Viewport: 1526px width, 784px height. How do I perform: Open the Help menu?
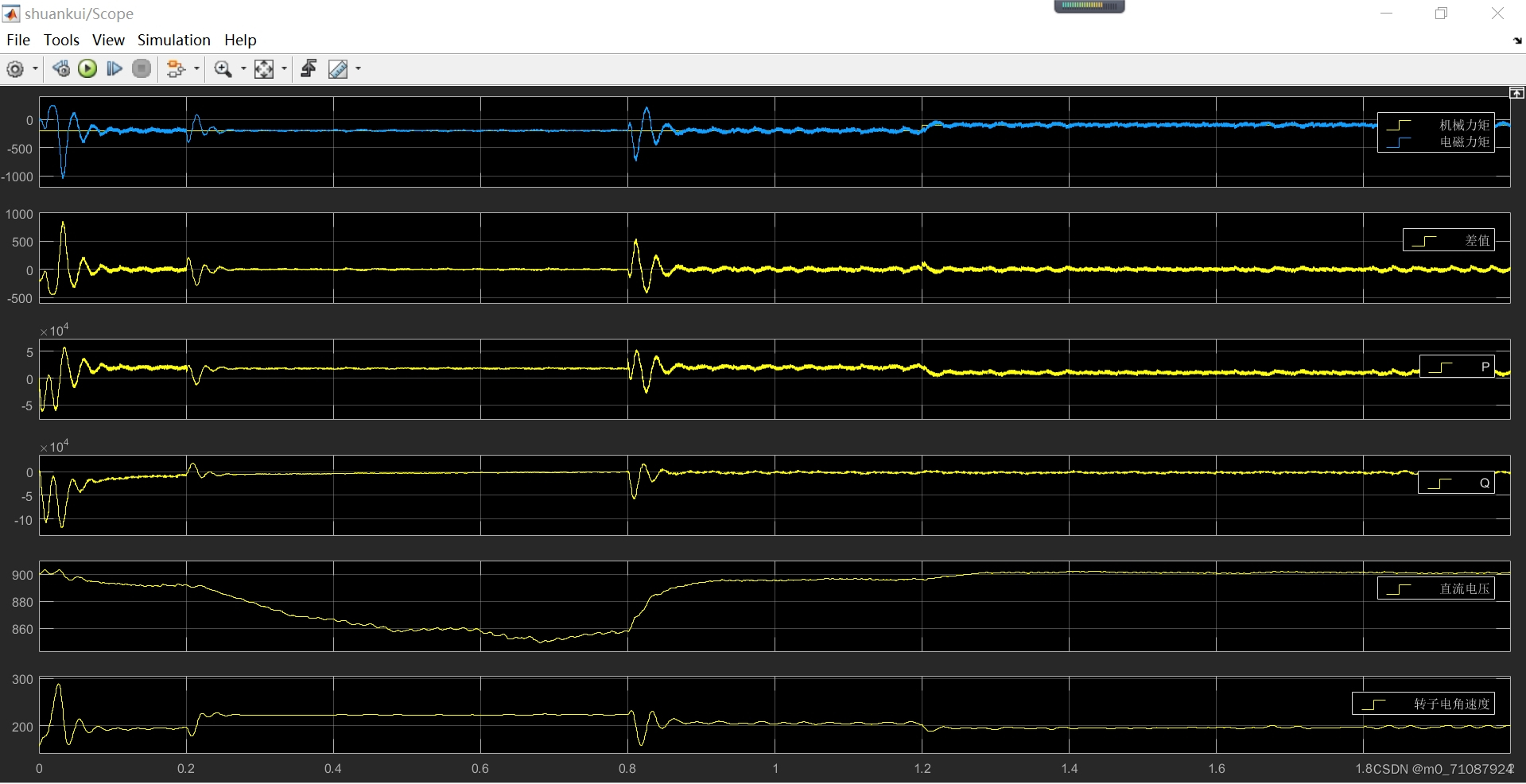pyautogui.click(x=240, y=40)
